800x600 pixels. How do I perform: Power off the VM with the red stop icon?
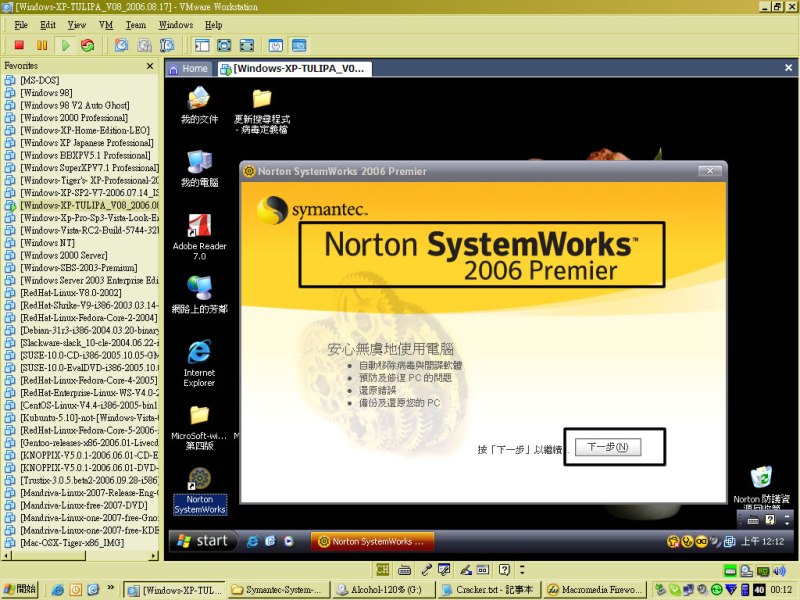(x=19, y=45)
